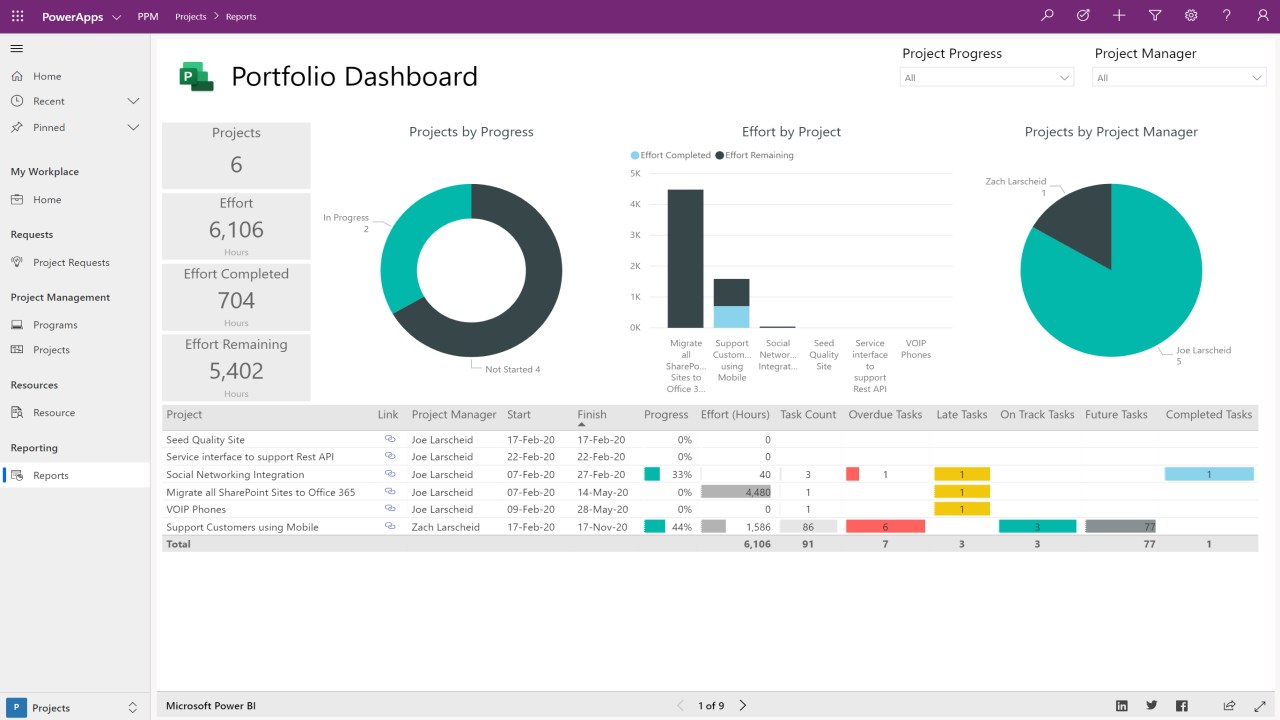Click Effort Completed legend swatch
The width and height of the screenshot is (1280, 720).
(x=634, y=155)
